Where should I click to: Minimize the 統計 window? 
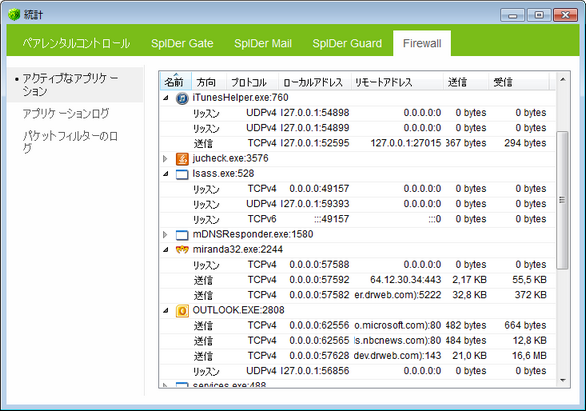[513, 15]
